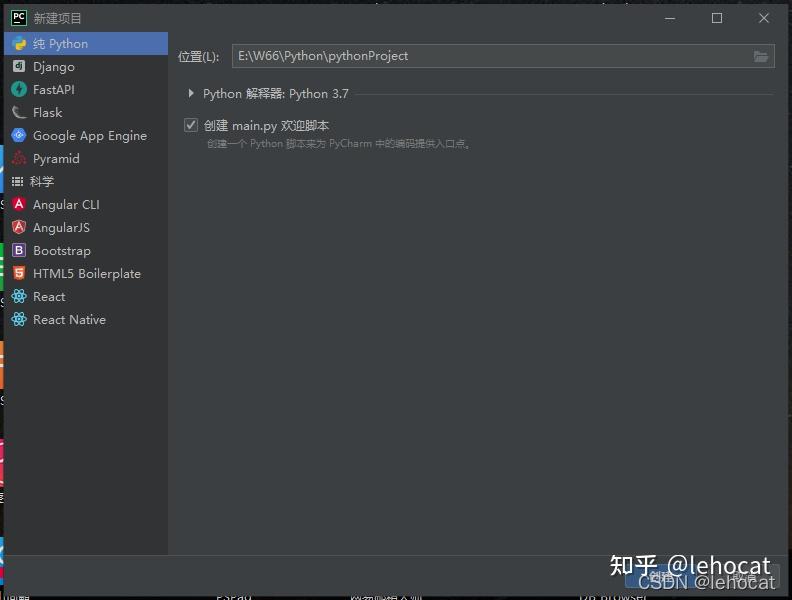Click the Bootstrap B icon
792x600 pixels.
[x=19, y=250]
